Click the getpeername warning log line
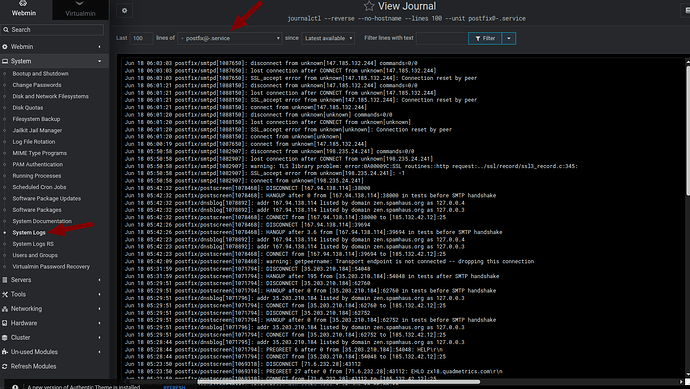 pos(329,261)
